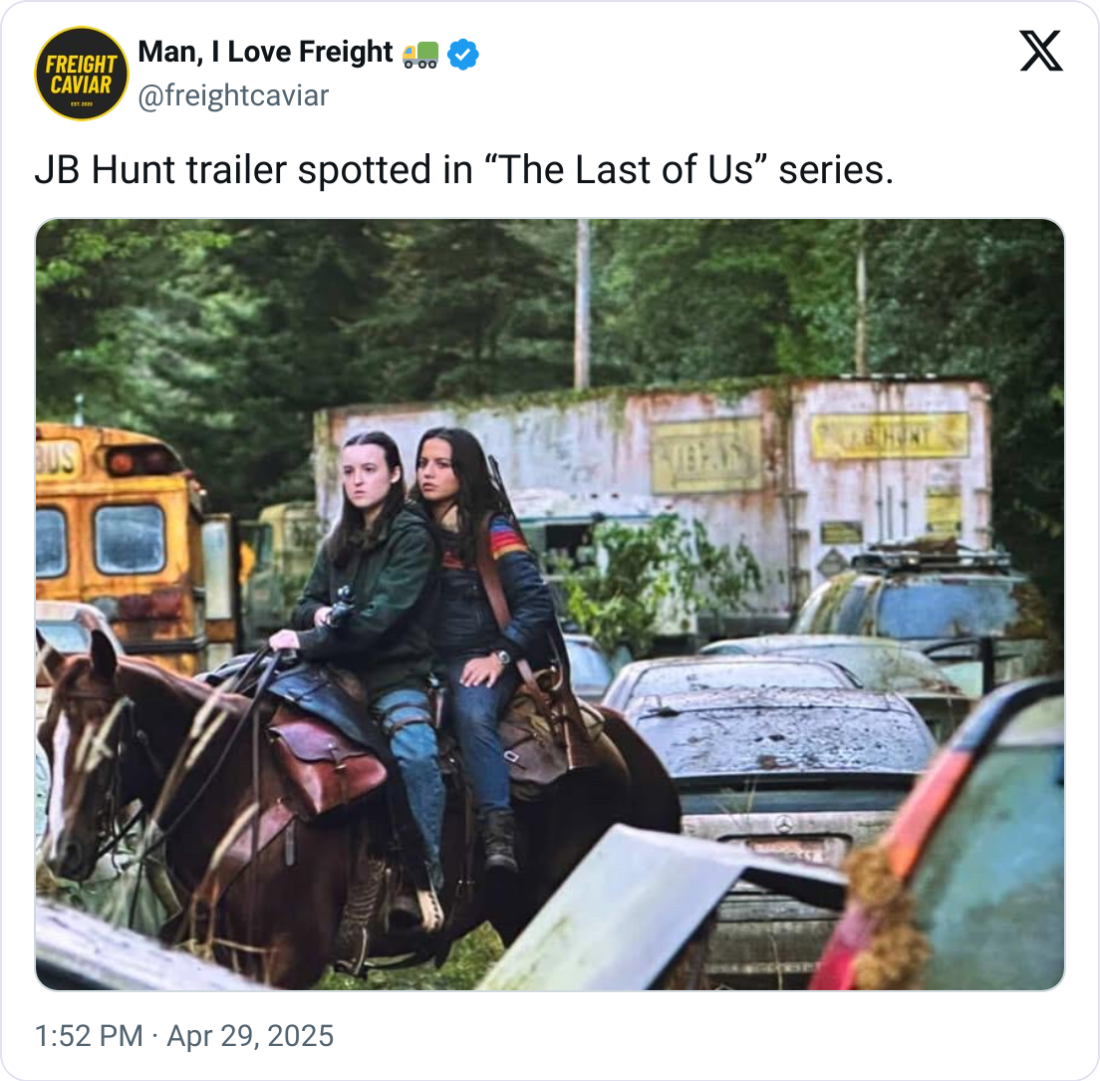This screenshot has width=1100, height=1081.
Task: Click the yellow JB HUNT sign on the trailer
Action: click(x=890, y=436)
